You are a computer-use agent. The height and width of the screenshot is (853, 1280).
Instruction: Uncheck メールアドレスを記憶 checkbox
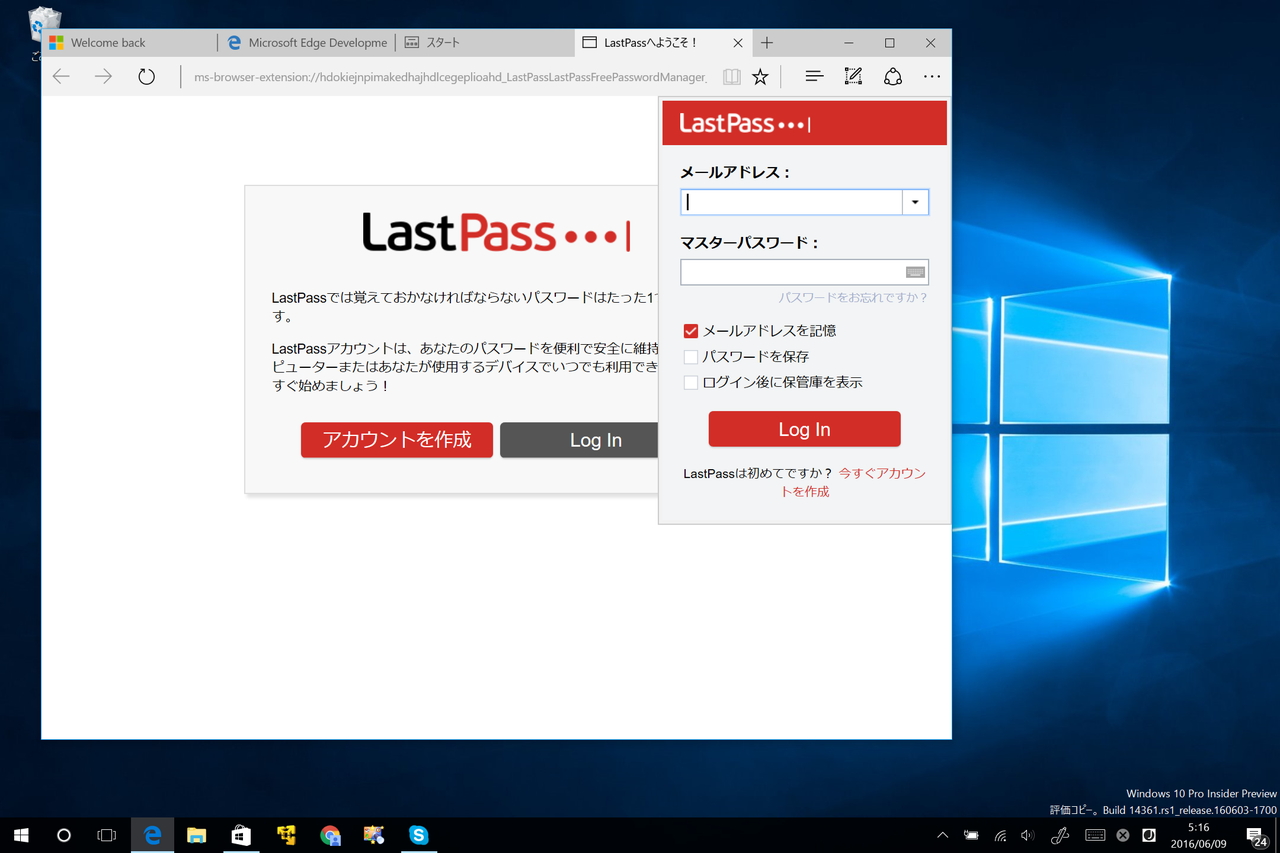coord(691,331)
